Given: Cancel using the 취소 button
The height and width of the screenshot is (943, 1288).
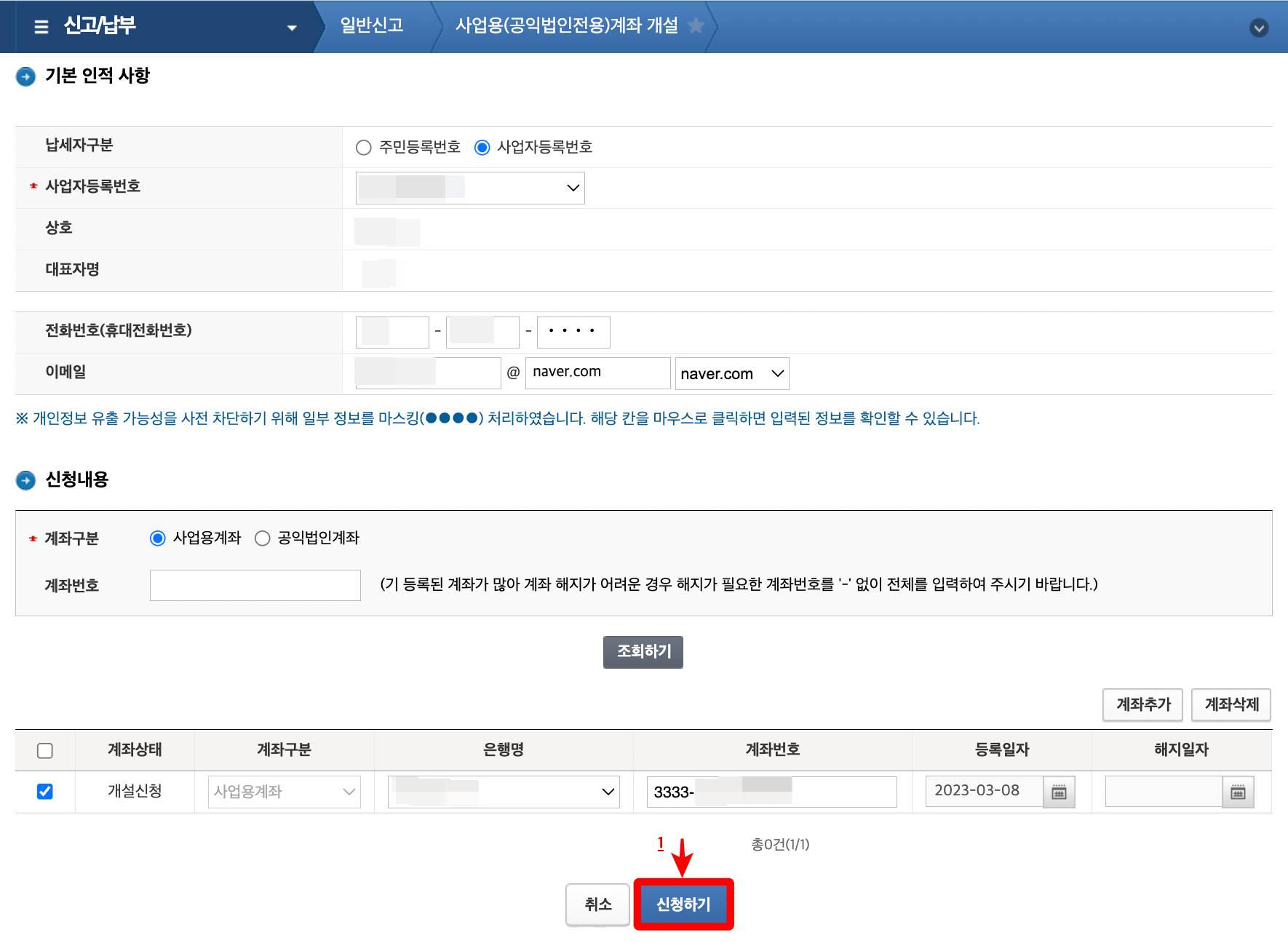Looking at the screenshot, I should click(597, 904).
